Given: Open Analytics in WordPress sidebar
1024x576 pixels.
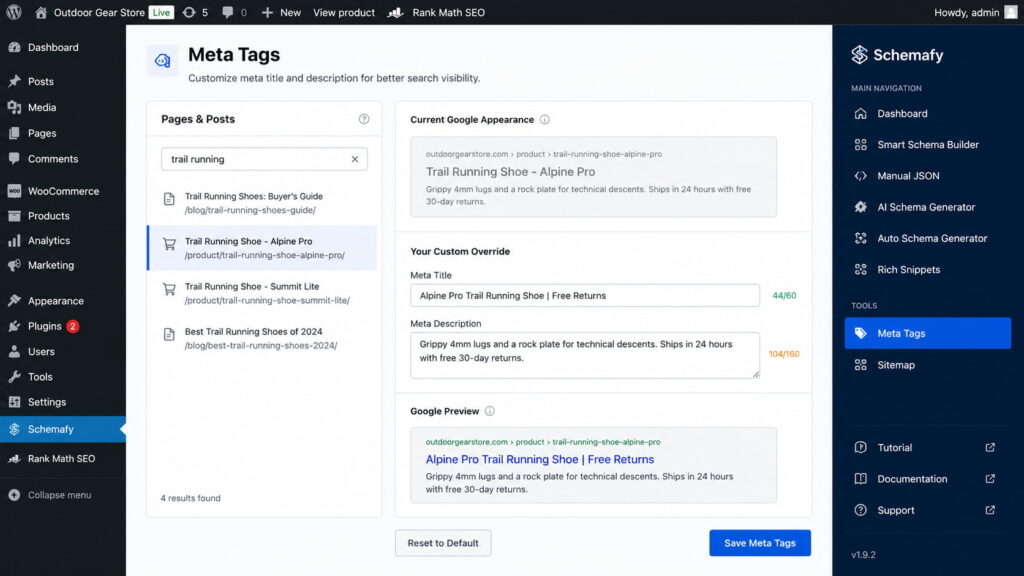Looking at the screenshot, I should point(63,240).
